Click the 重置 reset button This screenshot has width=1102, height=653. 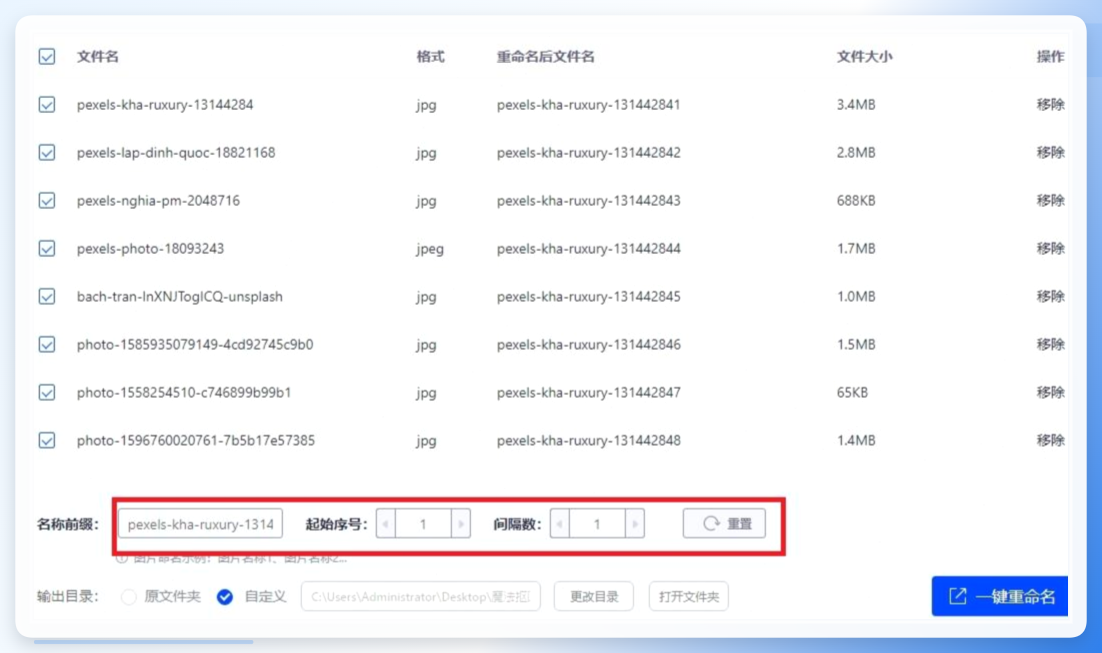tap(724, 524)
